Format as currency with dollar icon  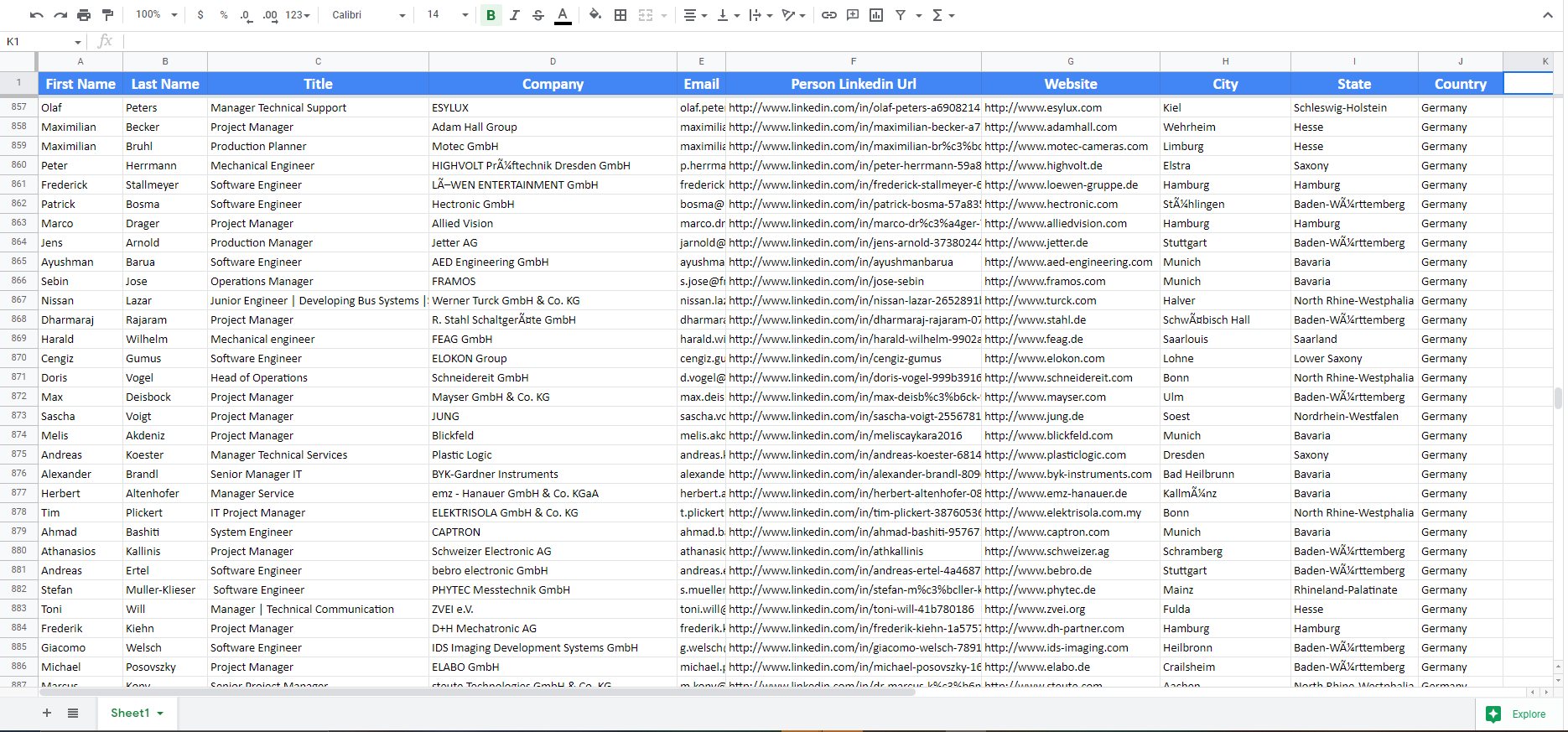point(200,15)
